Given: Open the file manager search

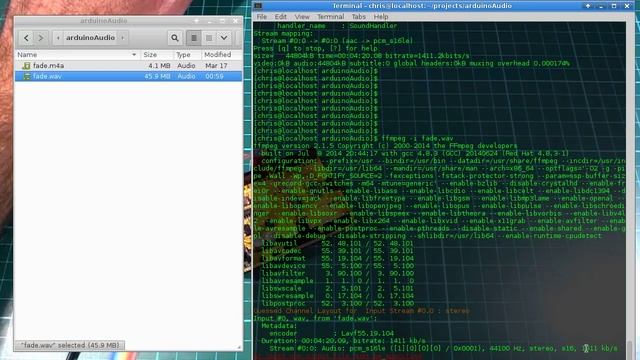Looking at the screenshot, I should (175, 38).
